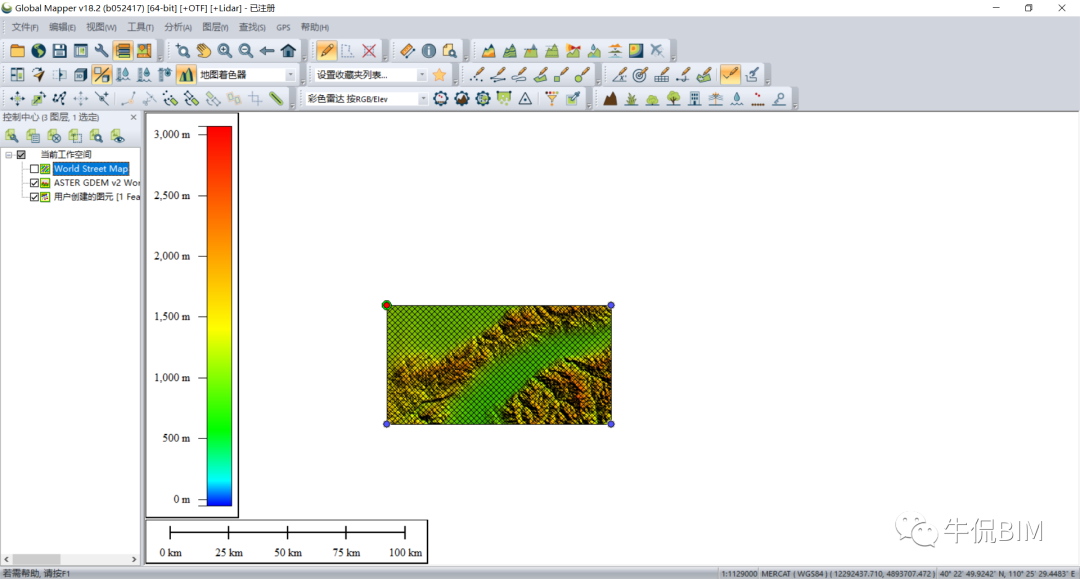Click the Zoom In magnifier icon
The image size is (1080, 579).
225,51
